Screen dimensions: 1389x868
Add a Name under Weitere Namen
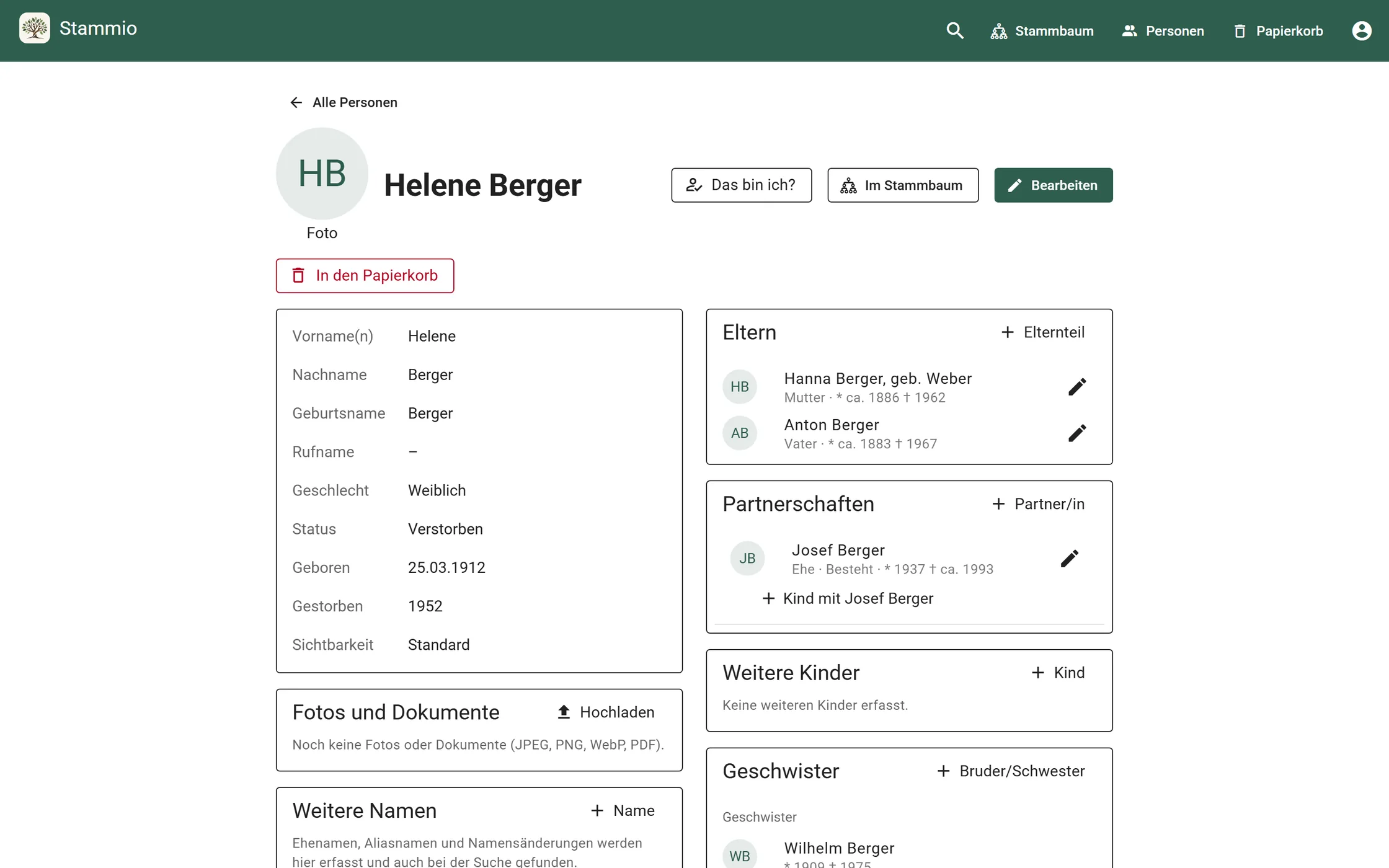pos(623,811)
